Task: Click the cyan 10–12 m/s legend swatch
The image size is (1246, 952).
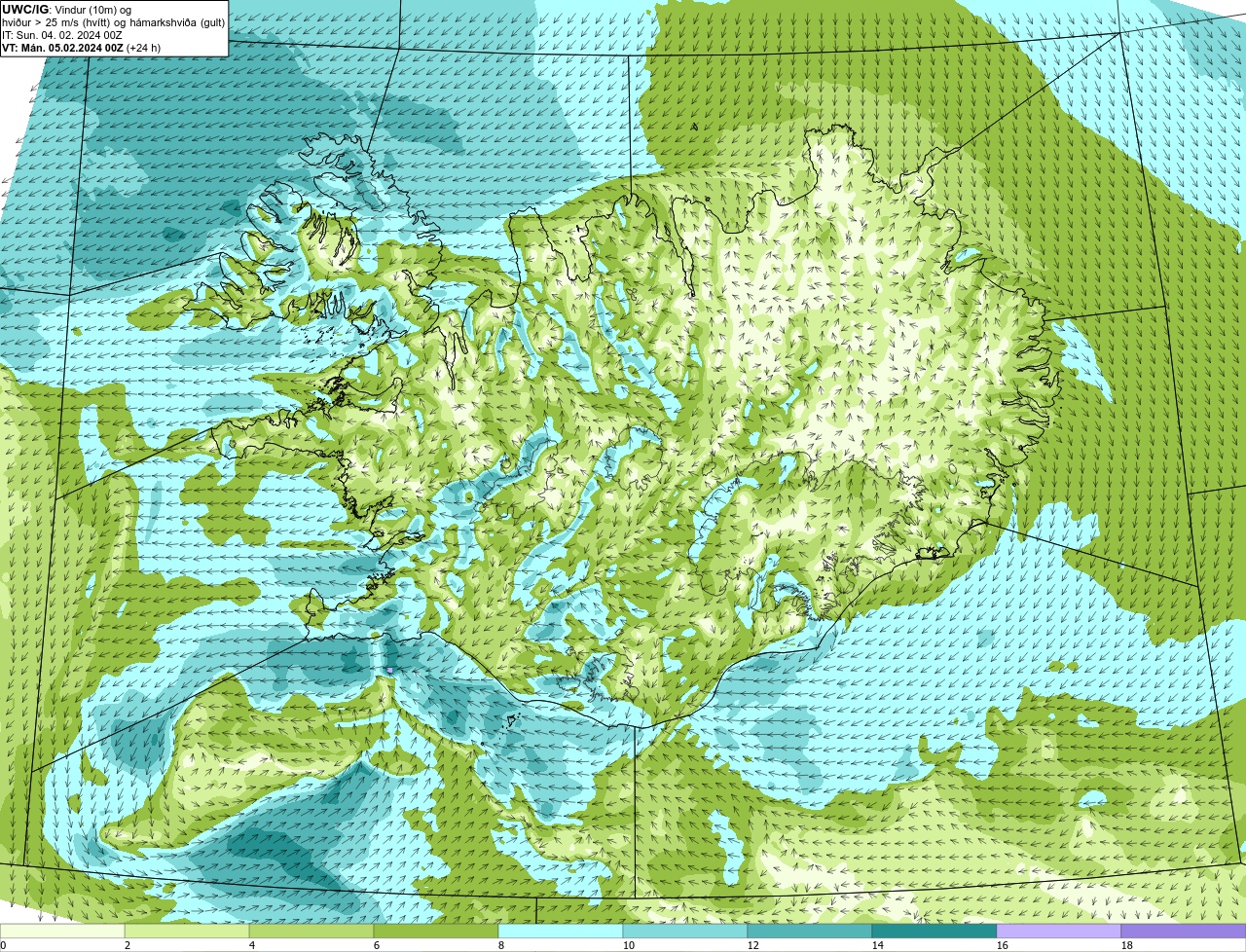Action: 685,932
